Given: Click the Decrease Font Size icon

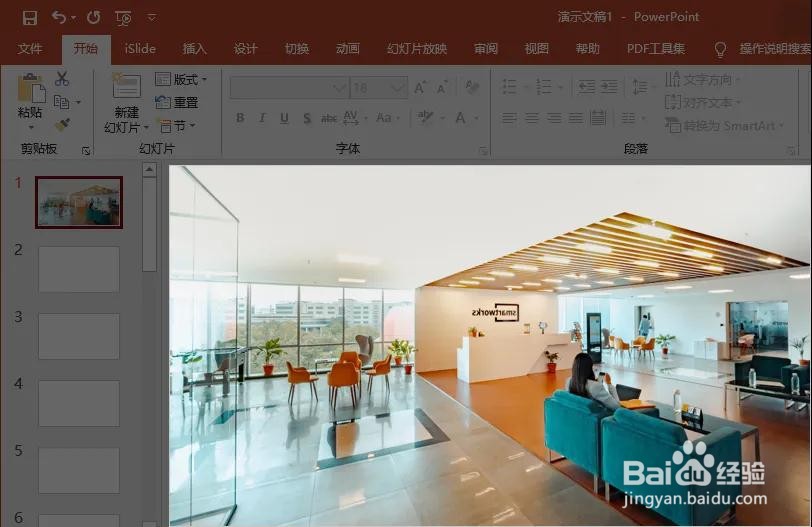Looking at the screenshot, I should point(441,88).
